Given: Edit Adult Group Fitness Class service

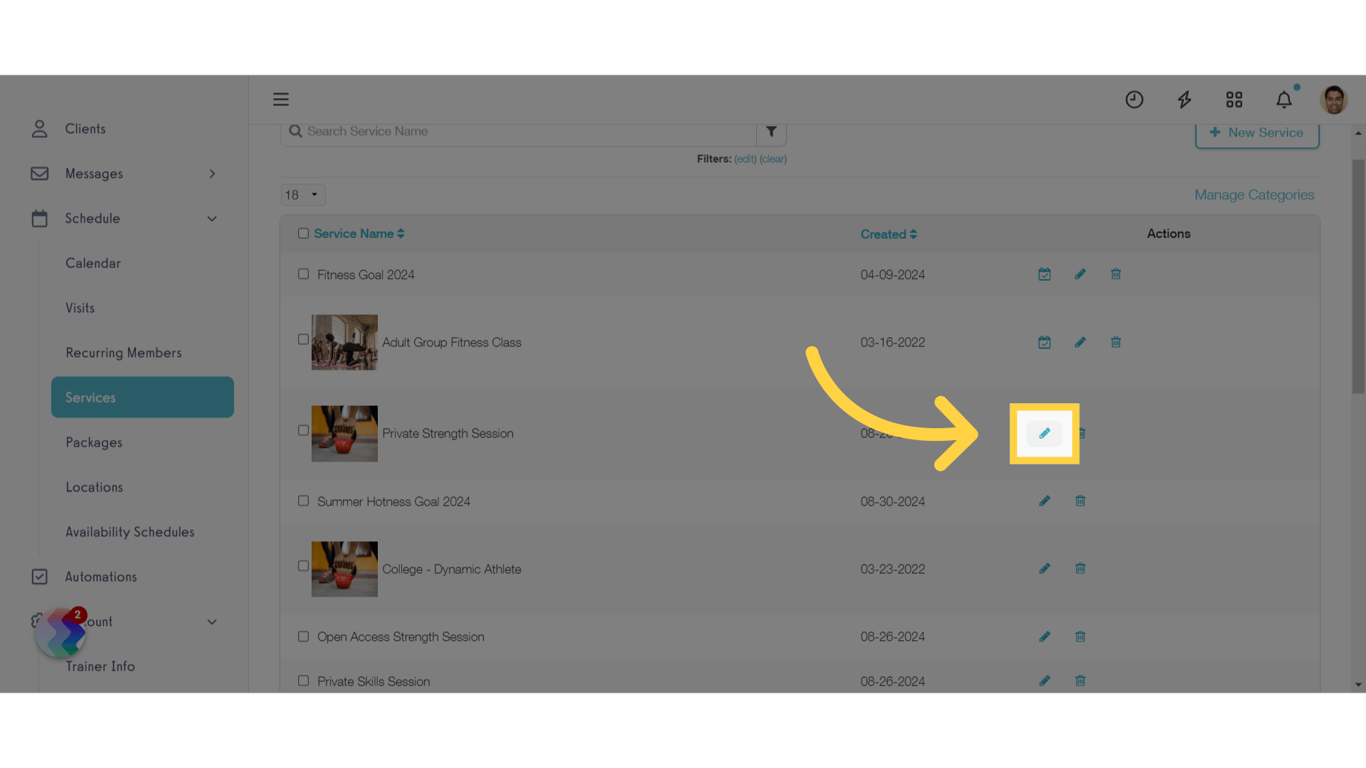Looking at the screenshot, I should 1080,342.
